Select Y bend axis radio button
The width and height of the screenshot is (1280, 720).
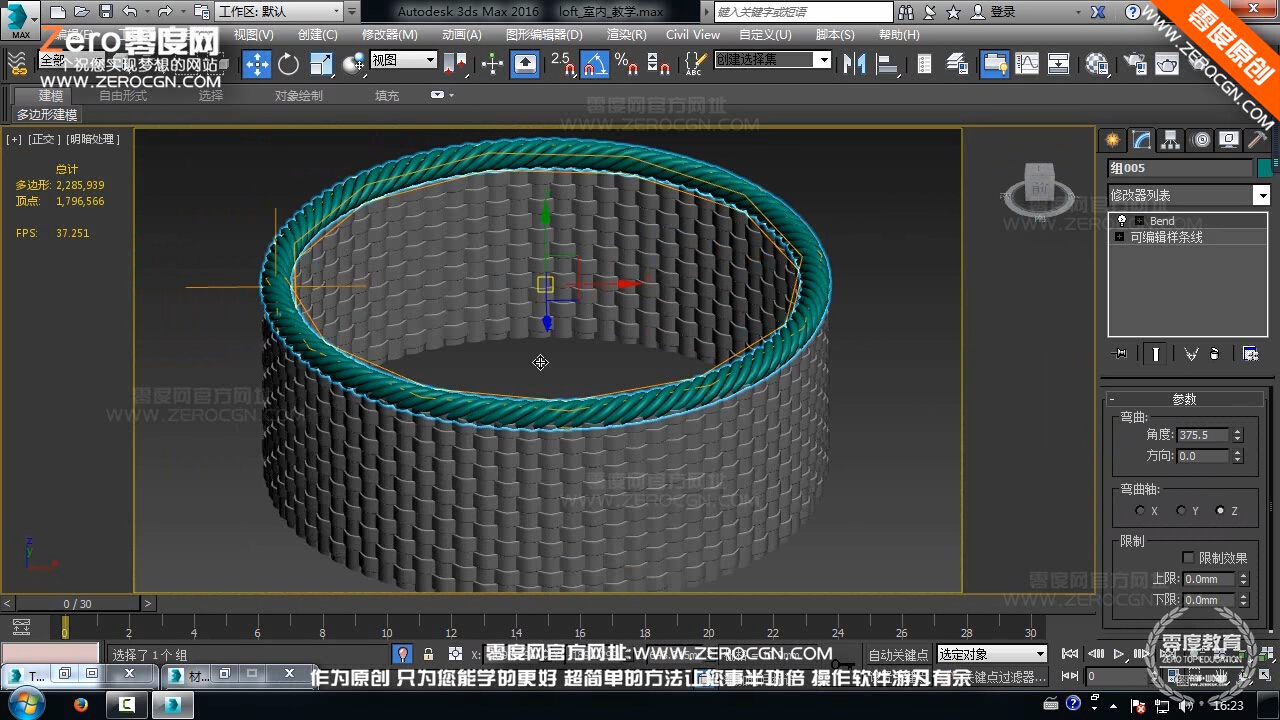1181,511
